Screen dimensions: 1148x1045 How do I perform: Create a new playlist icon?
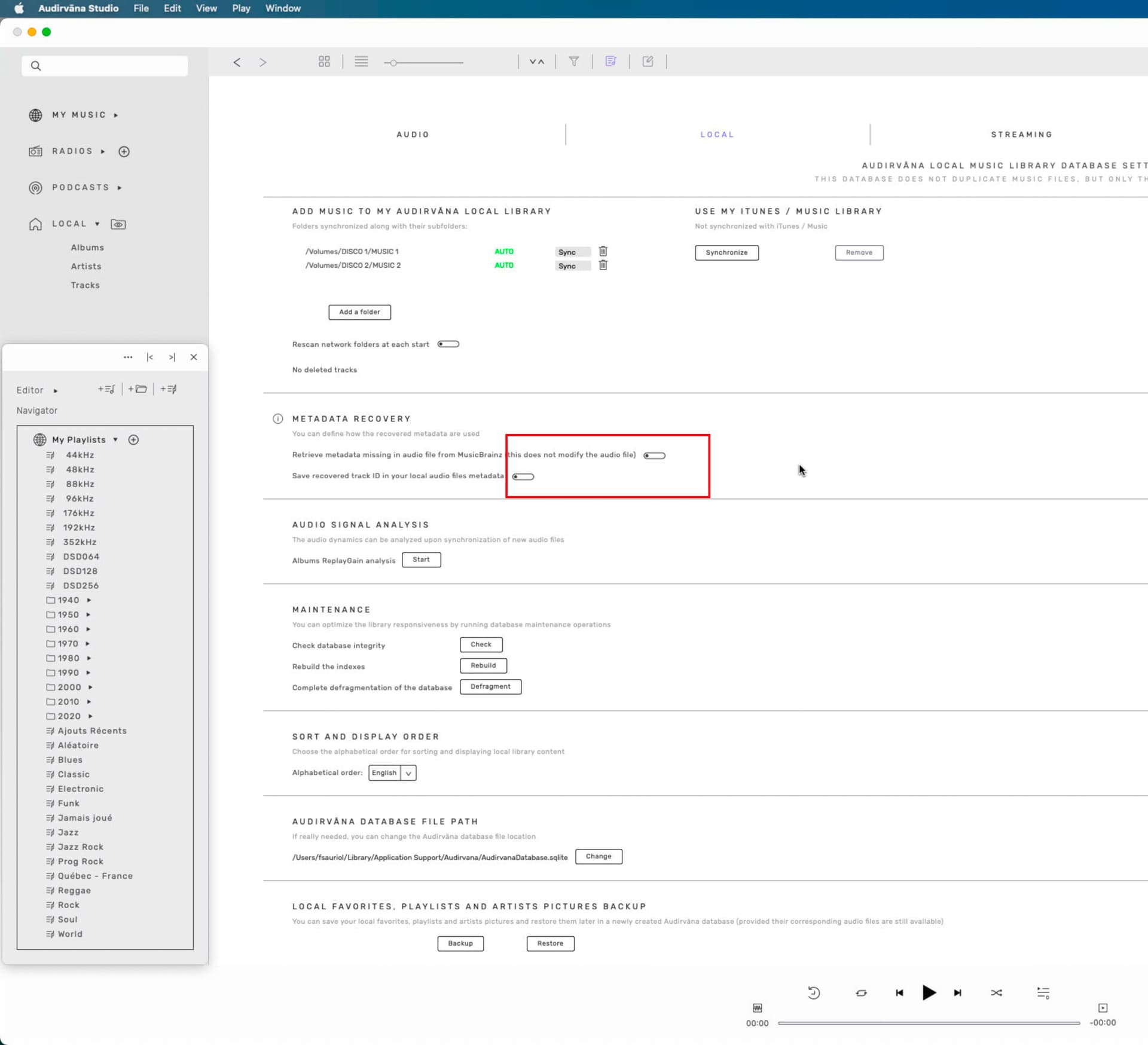point(106,389)
